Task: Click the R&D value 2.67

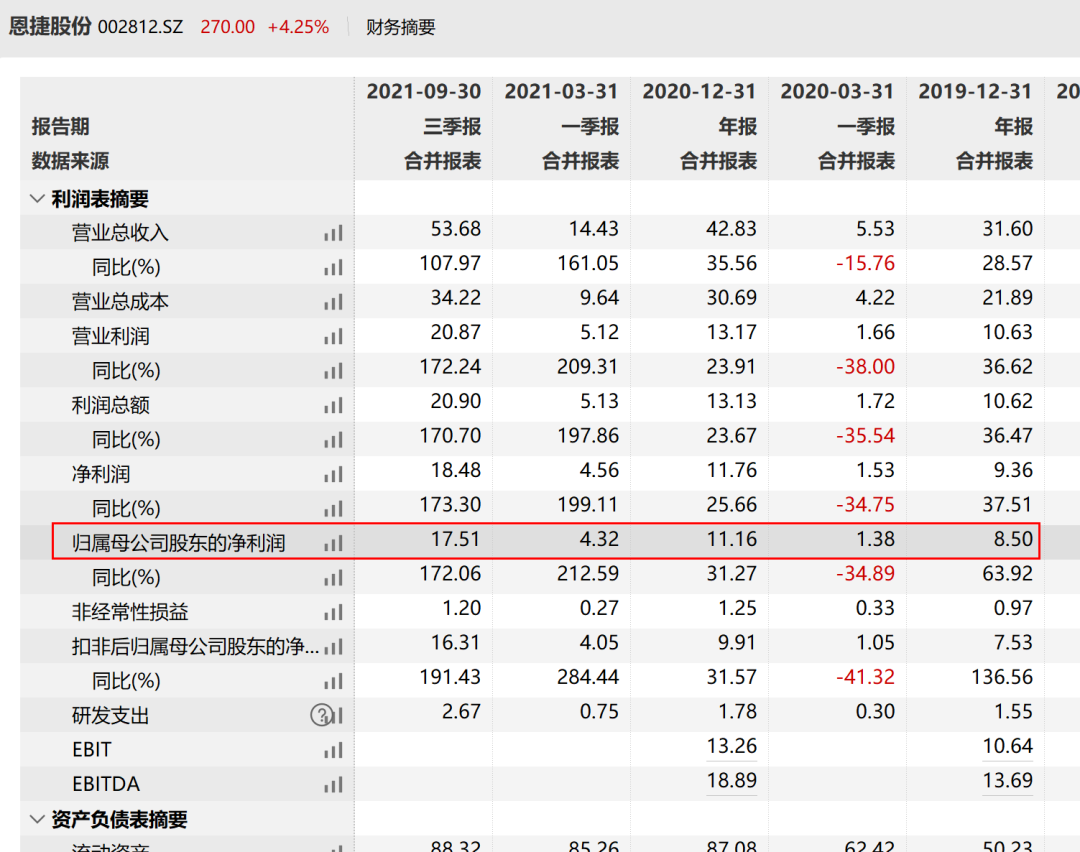Action: point(461,711)
